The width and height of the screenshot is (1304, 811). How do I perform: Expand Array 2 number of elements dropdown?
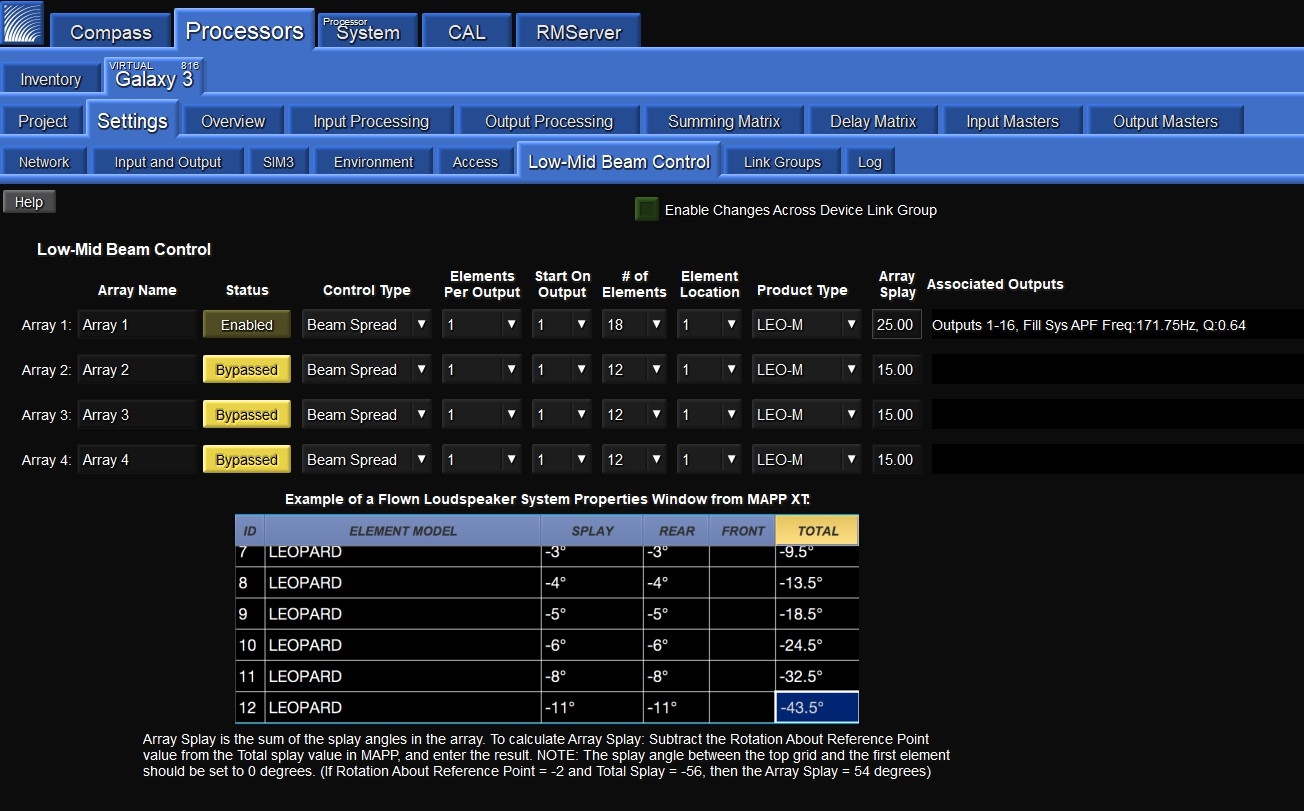pos(634,370)
